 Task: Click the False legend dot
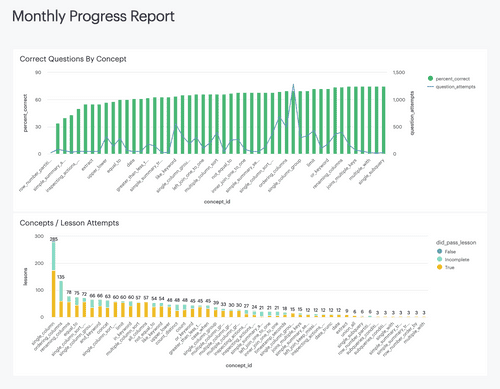point(439,251)
